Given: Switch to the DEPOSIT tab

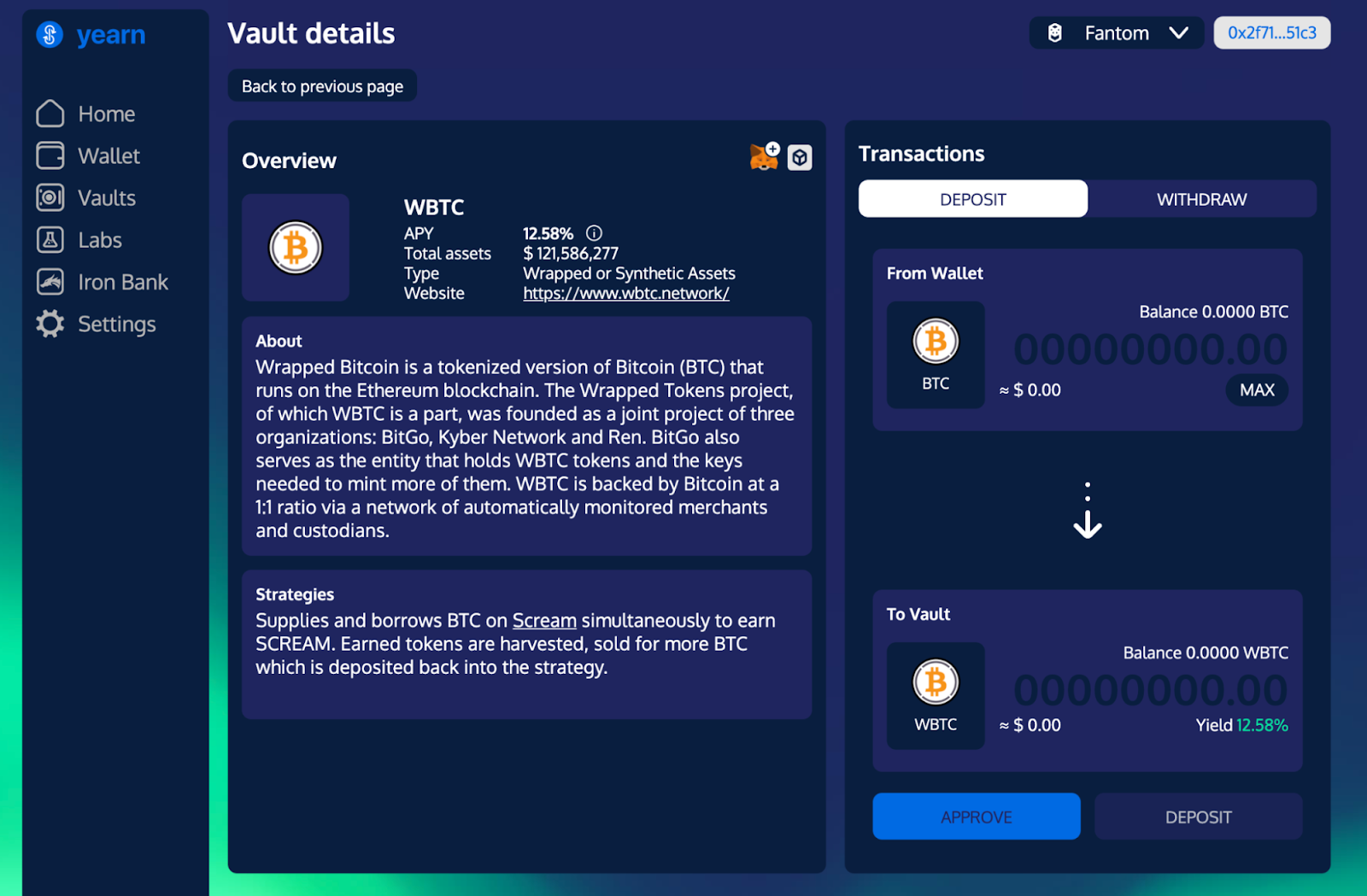Looking at the screenshot, I should [x=973, y=199].
